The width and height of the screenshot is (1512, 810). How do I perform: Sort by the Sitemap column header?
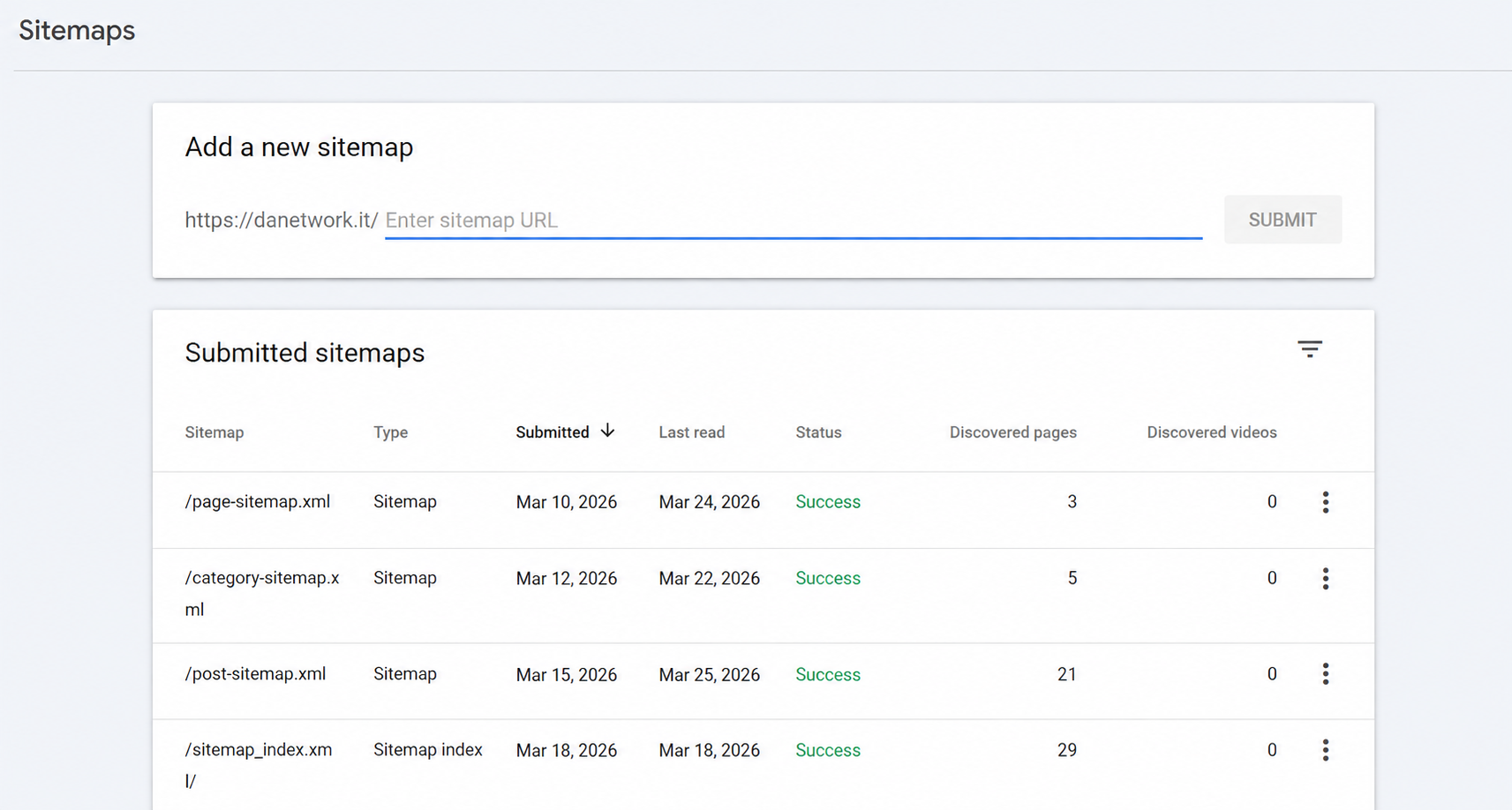tap(214, 432)
